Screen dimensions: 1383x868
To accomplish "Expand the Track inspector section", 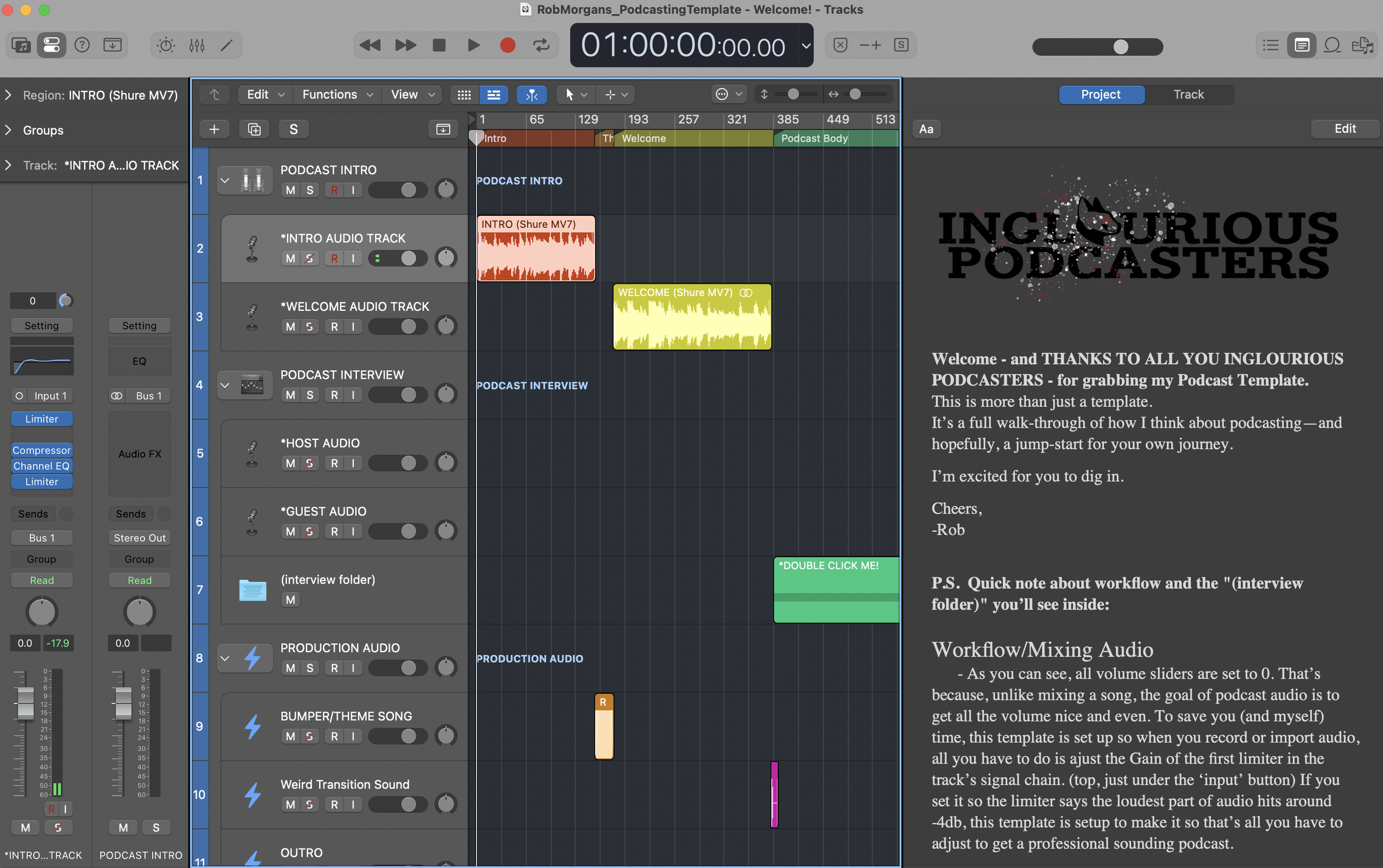I will pyautogui.click(x=8, y=165).
